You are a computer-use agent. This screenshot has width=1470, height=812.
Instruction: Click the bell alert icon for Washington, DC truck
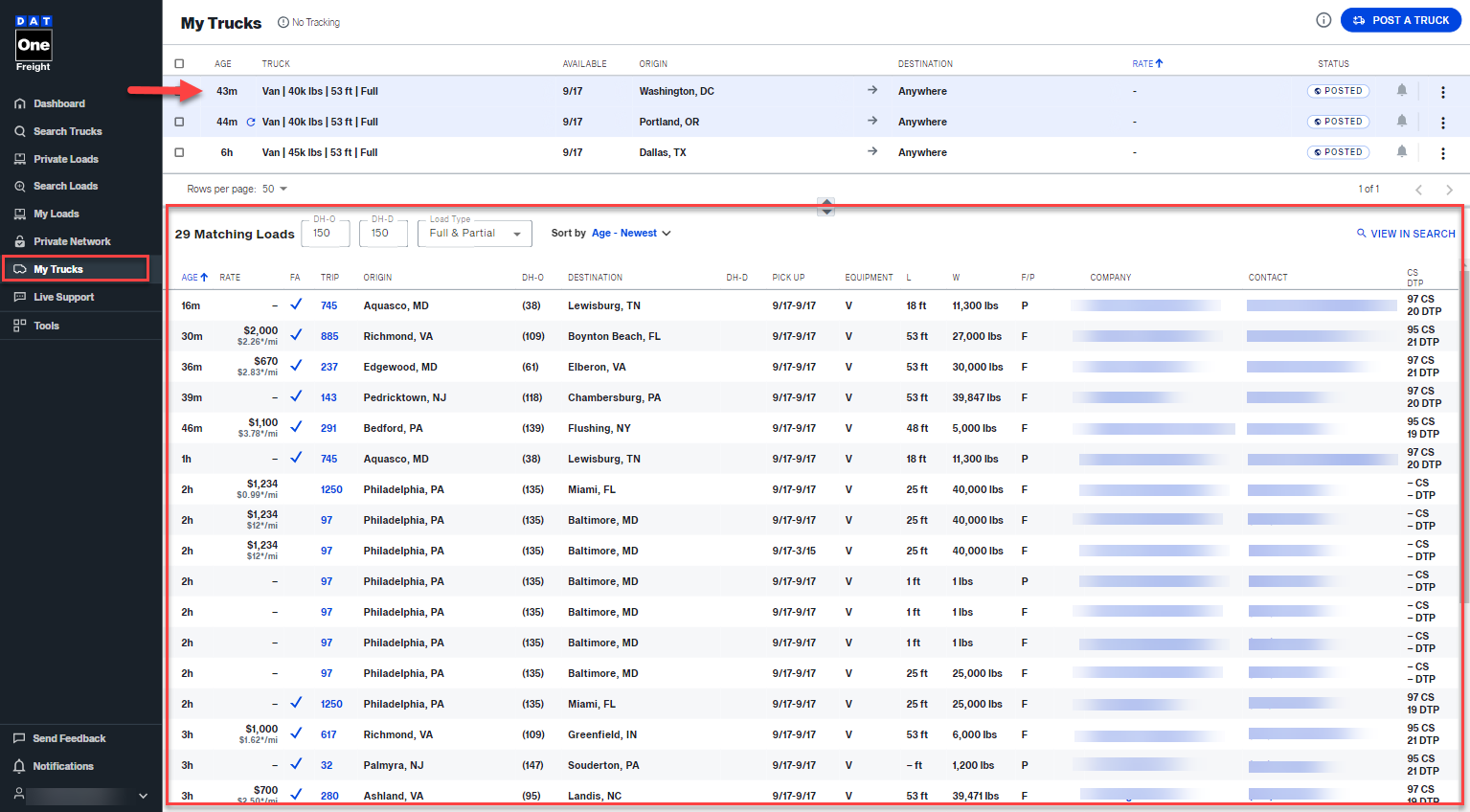(x=1401, y=90)
